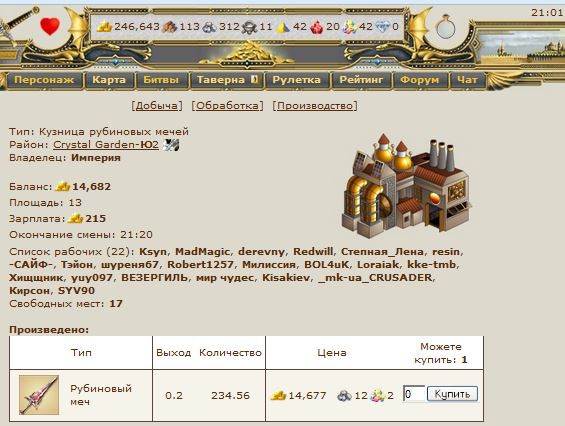This screenshot has width=565, height=426.
Task: Follow the Обработка link
Action: [227, 106]
